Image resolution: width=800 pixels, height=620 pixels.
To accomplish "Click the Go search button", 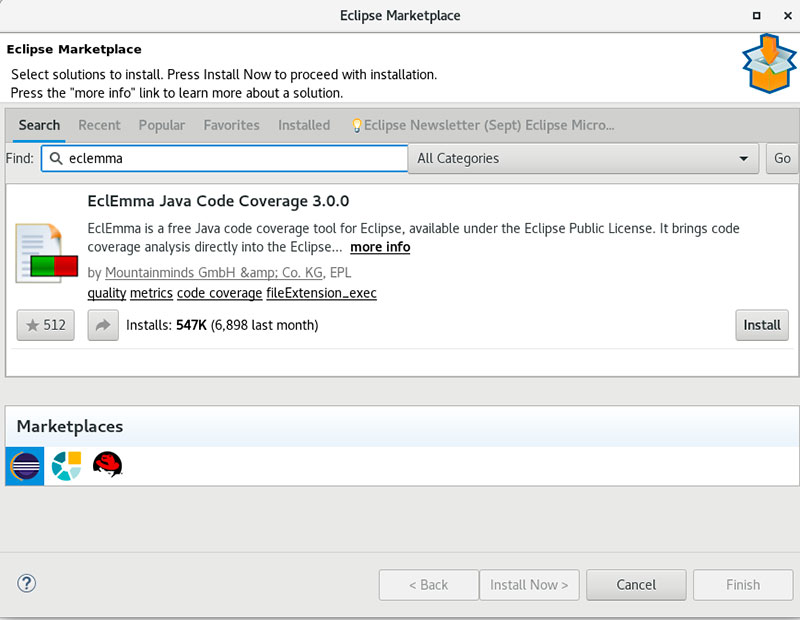I will pos(782,158).
